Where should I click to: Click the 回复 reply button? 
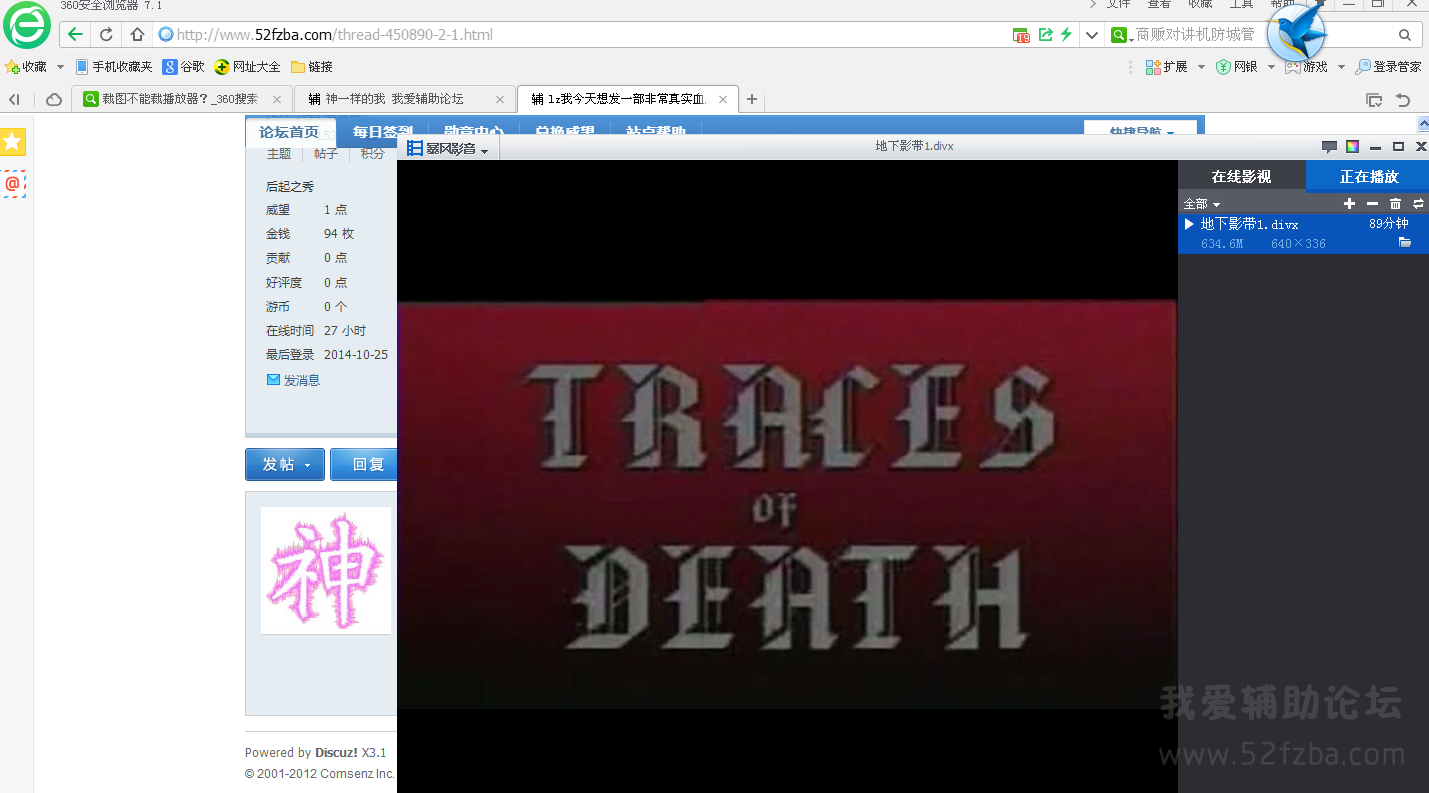pos(364,464)
